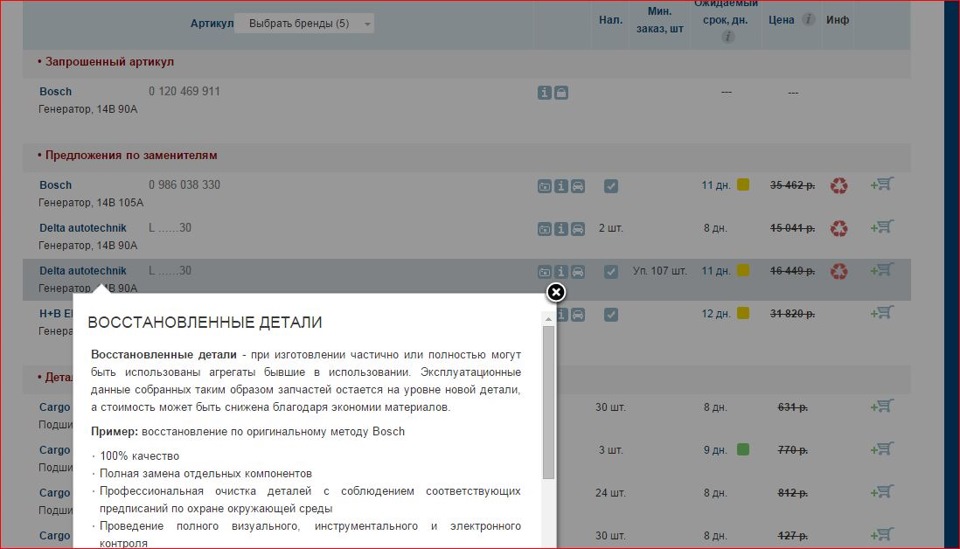
Task: Open Bosch brand link for 0 120 469 911
Action: pos(56,92)
